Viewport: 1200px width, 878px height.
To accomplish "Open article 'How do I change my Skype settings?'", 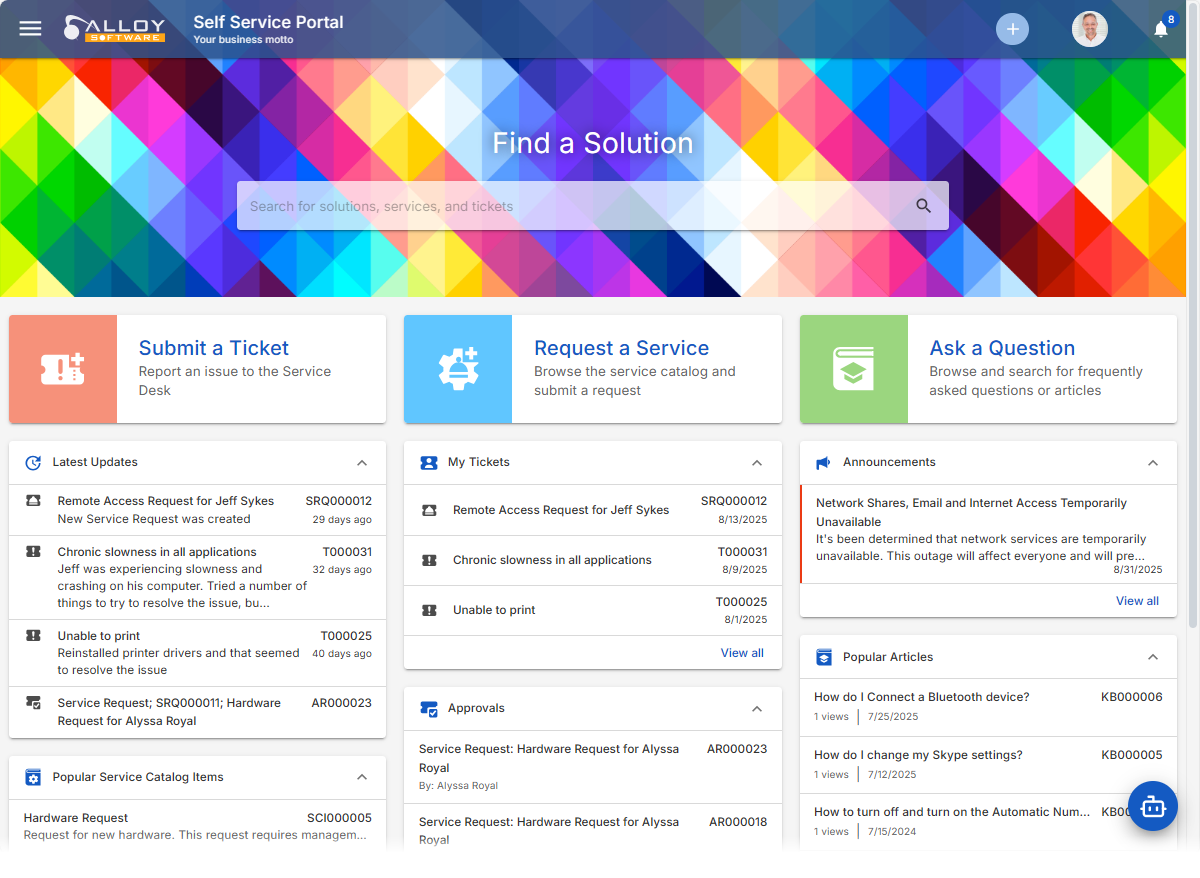I will tap(917, 755).
